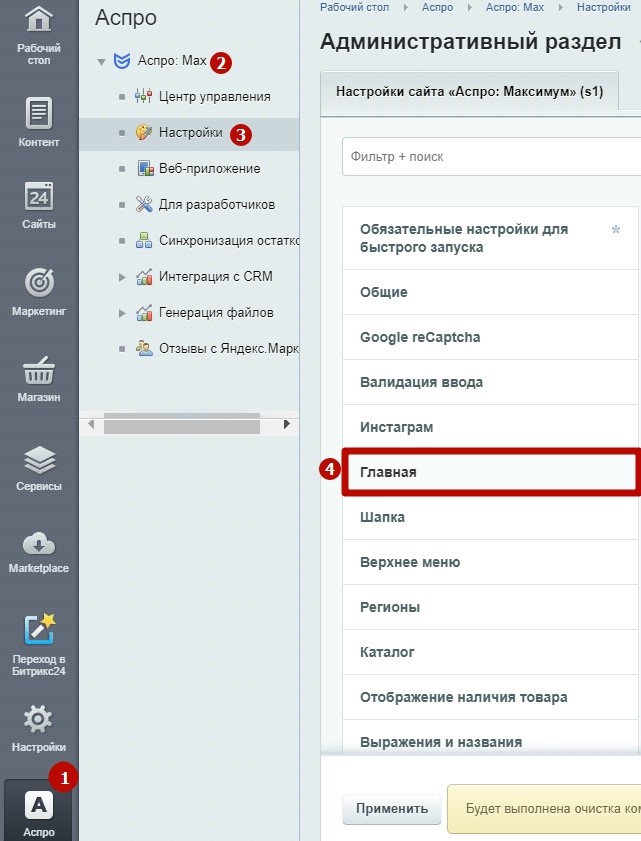Select Настройки in the Аспро tree
The height and width of the screenshot is (841, 641).
coord(190,132)
